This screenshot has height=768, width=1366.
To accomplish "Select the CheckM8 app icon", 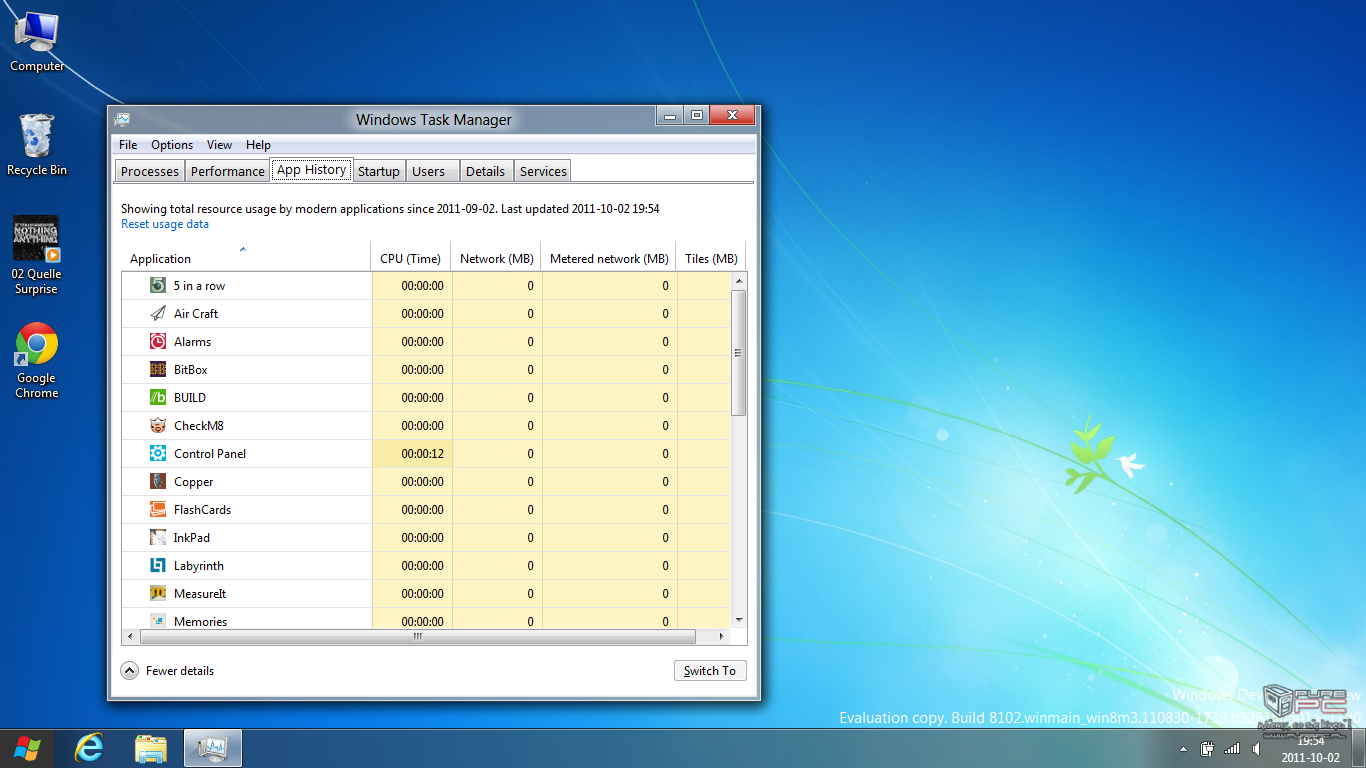I will pyautogui.click(x=157, y=425).
